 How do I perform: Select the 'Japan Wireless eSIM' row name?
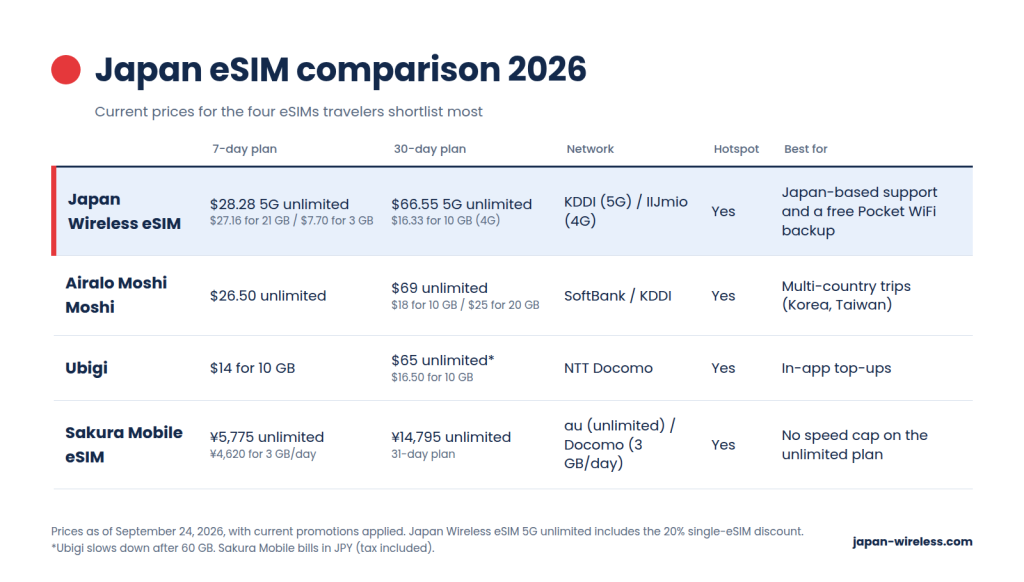tap(124, 211)
